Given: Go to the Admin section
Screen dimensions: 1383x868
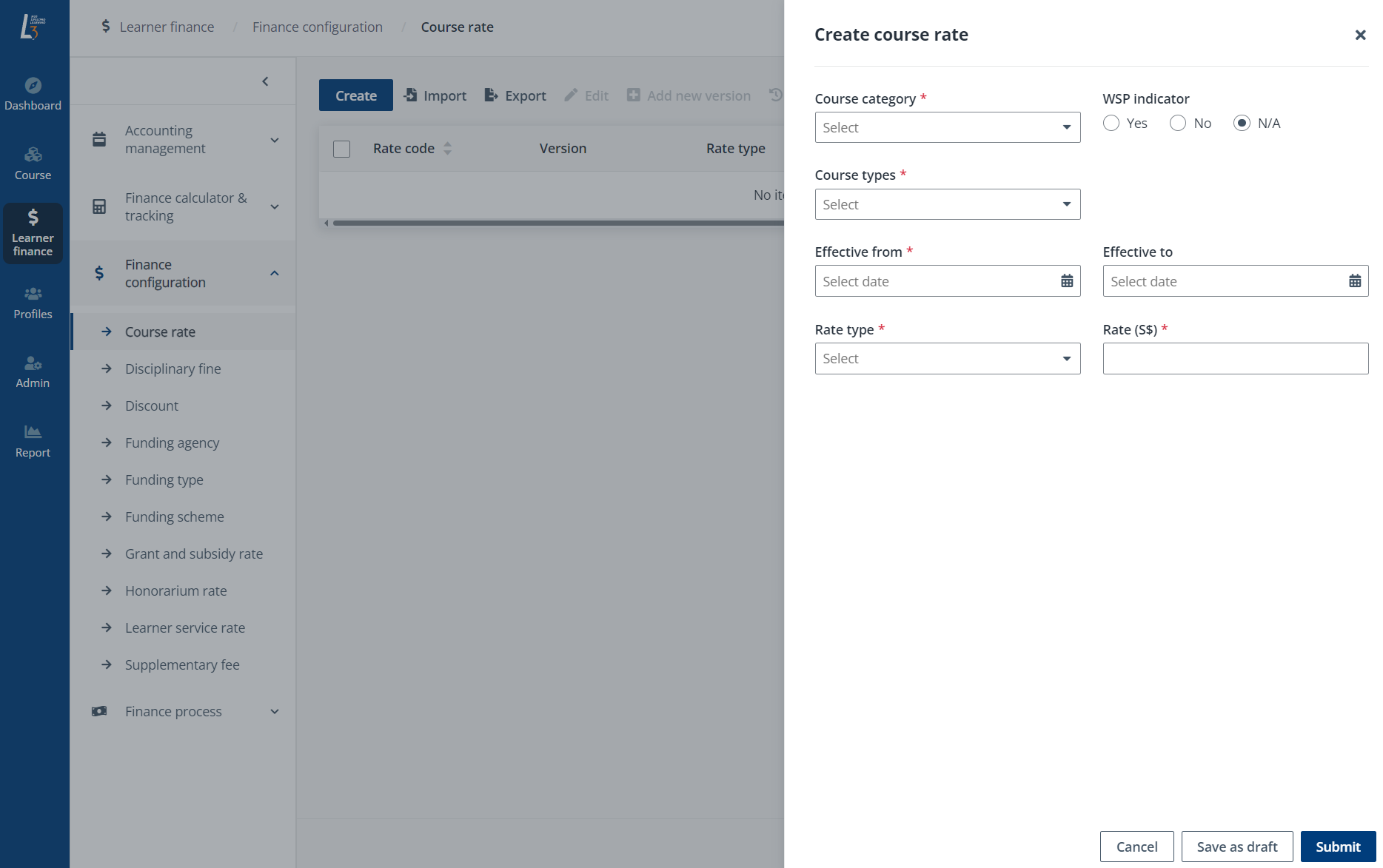Looking at the screenshot, I should coord(33,370).
